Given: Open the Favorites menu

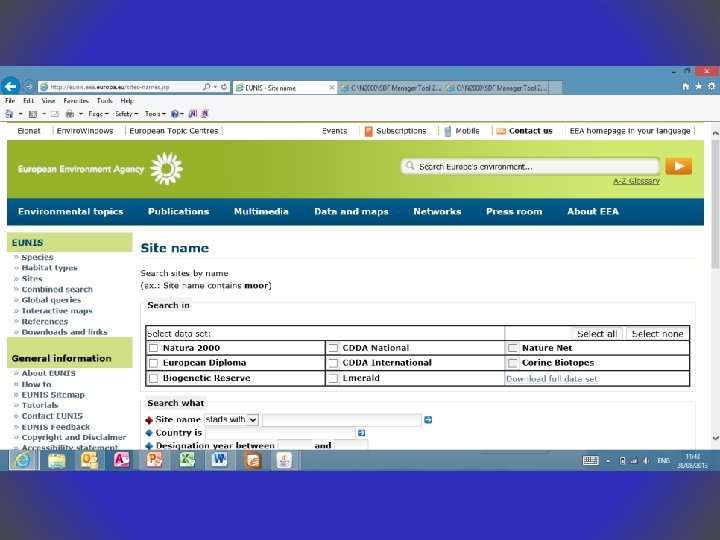Looking at the screenshot, I should pos(76,101).
